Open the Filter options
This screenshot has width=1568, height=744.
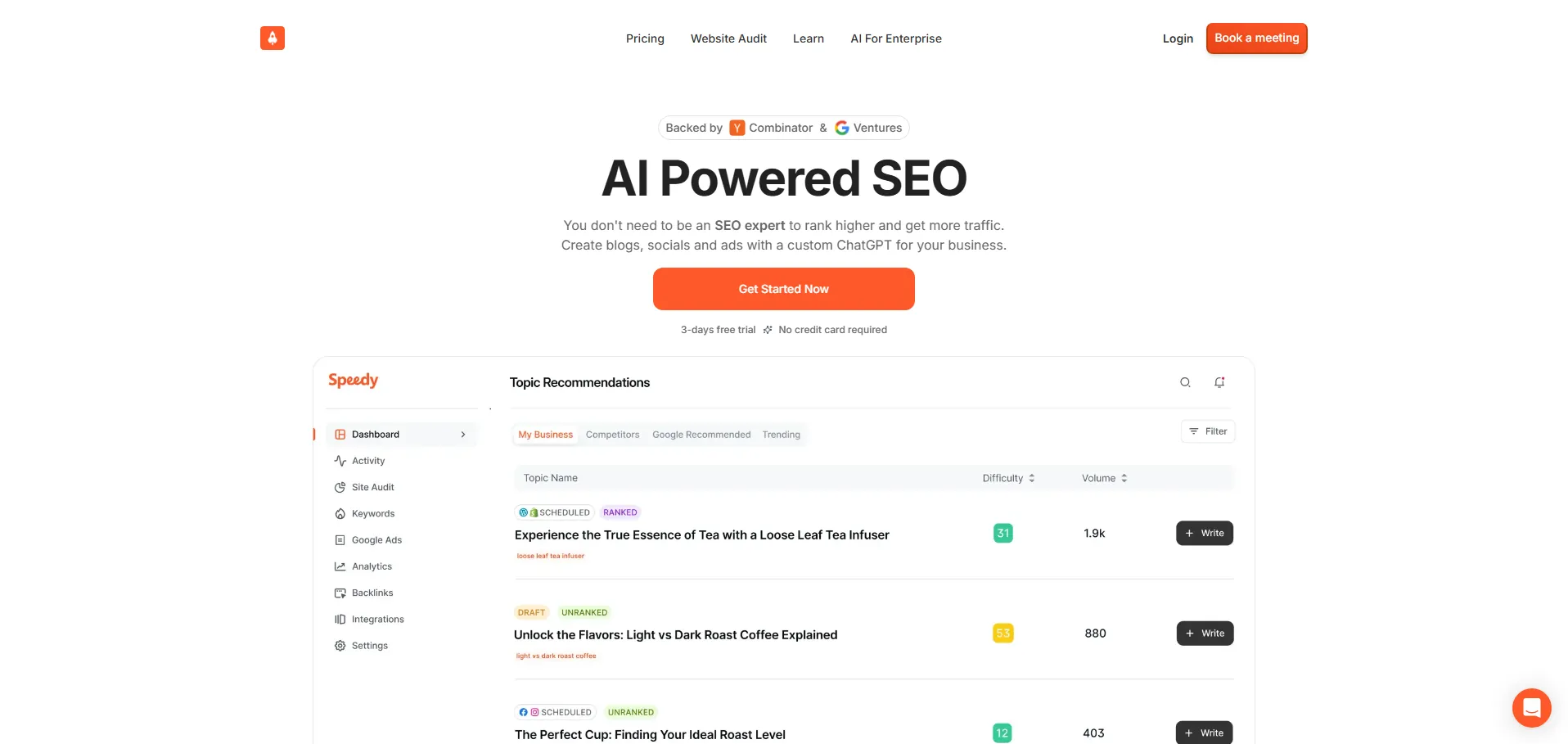pos(1208,431)
